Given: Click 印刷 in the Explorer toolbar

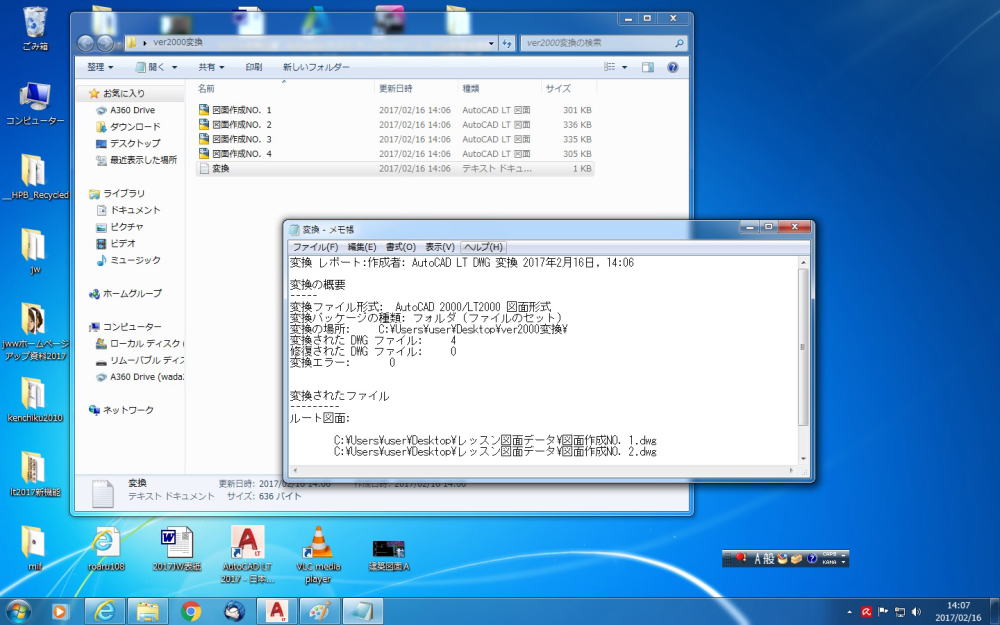Looking at the screenshot, I should 254,67.
